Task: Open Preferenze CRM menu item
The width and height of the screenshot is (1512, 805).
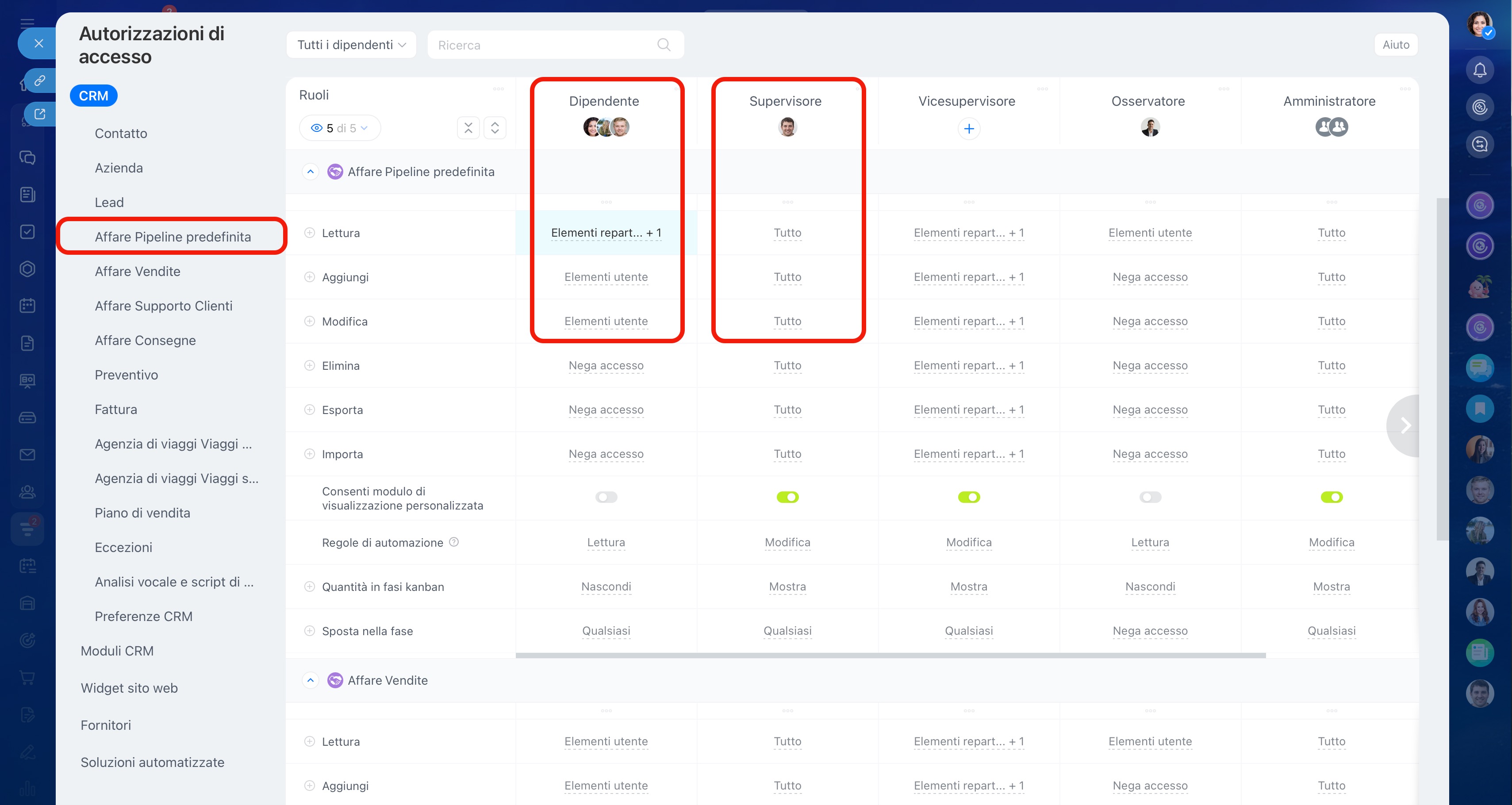Action: tap(143, 617)
